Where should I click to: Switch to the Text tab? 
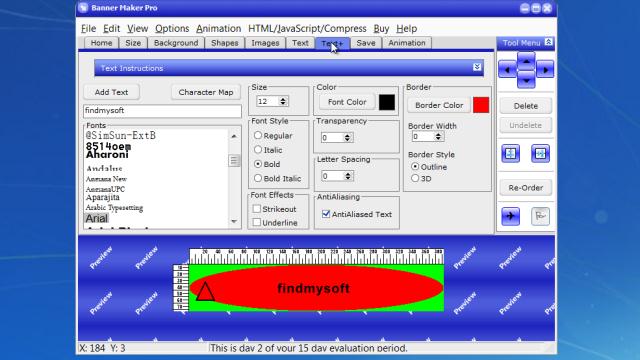pos(300,43)
